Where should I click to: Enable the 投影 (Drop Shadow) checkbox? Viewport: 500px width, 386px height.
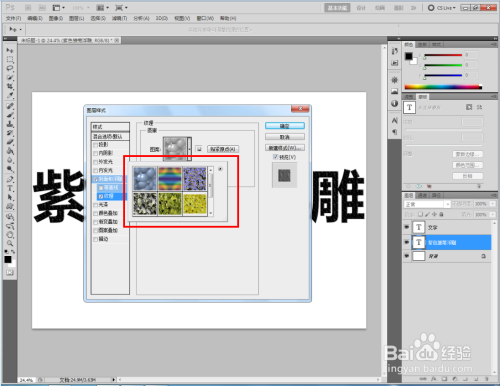tap(95, 145)
